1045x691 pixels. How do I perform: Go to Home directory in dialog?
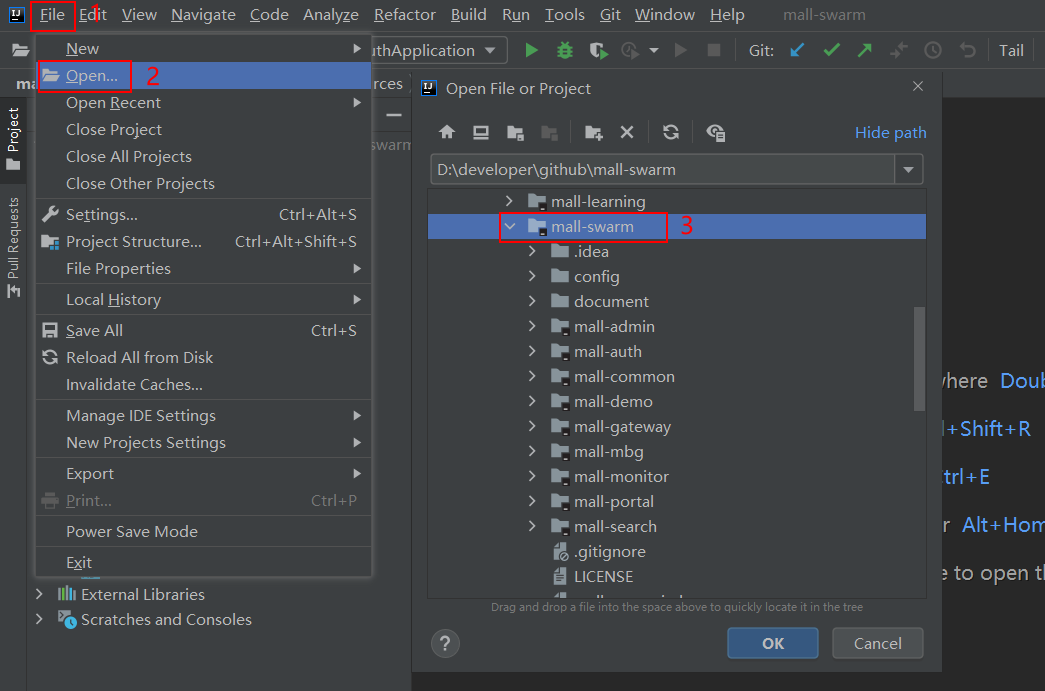[x=447, y=132]
